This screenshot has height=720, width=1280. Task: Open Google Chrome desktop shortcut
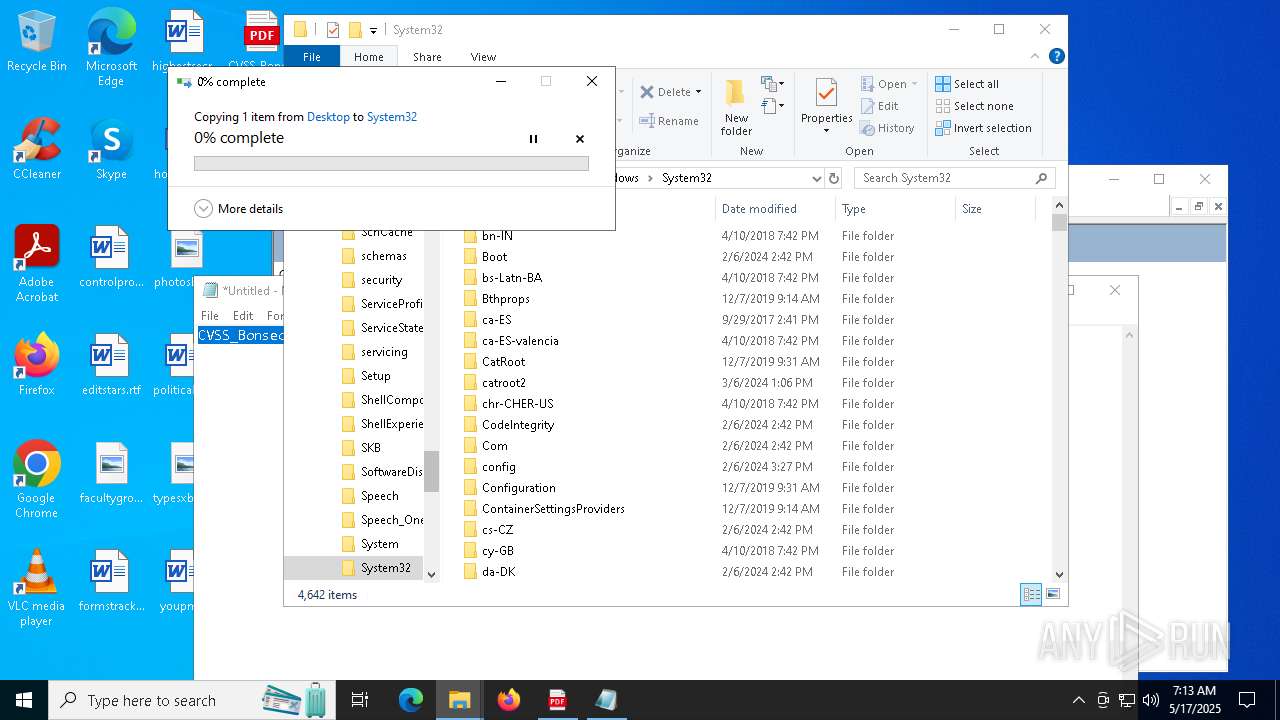[37, 480]
